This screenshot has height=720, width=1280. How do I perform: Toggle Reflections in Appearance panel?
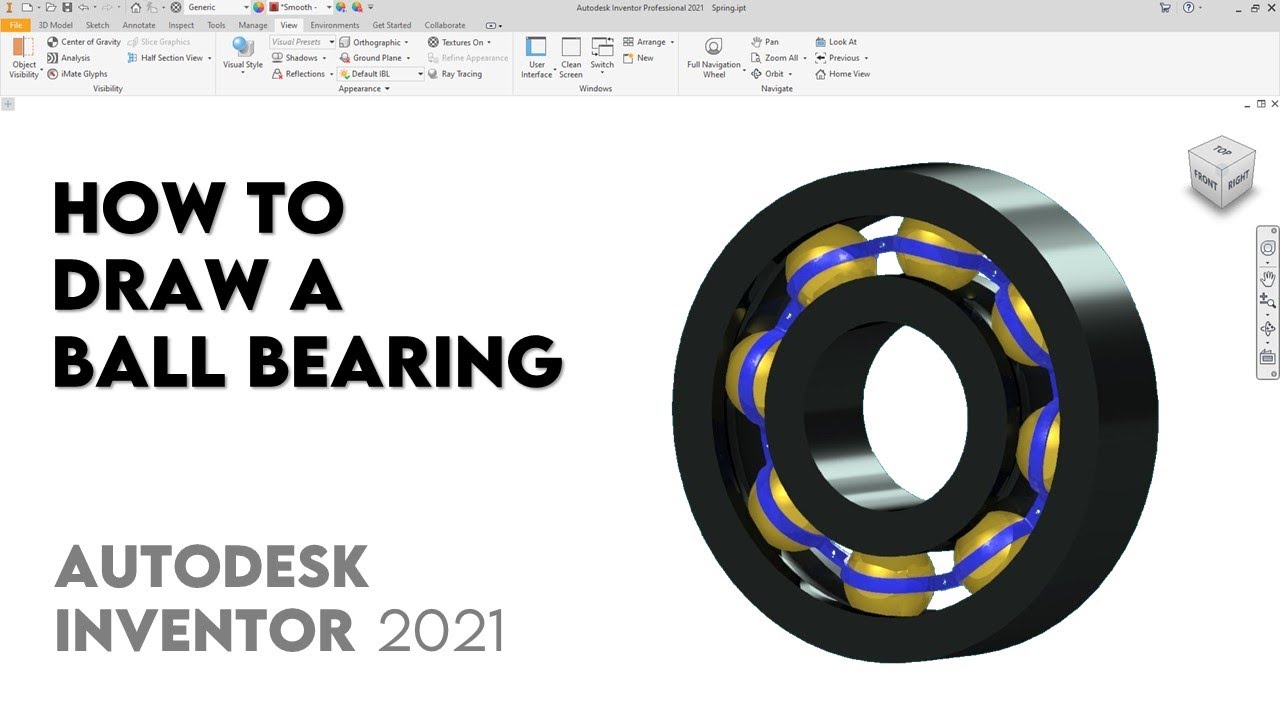299,74
